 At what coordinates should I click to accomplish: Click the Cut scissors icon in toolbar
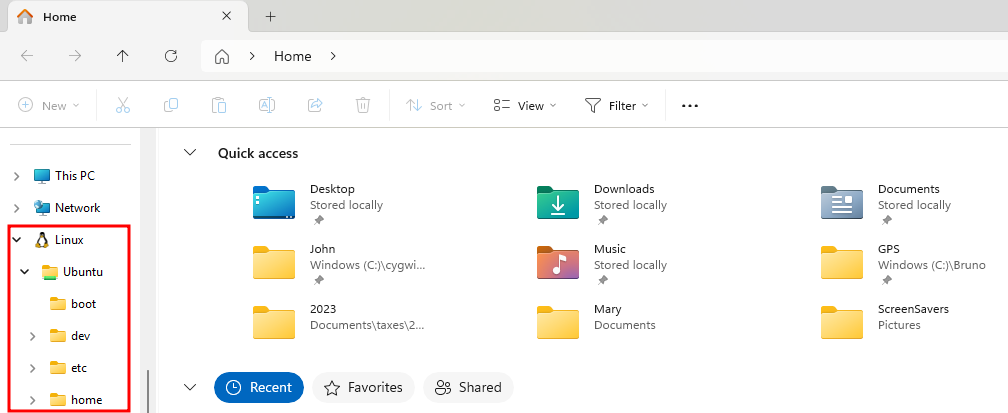(x=123, y=105)
